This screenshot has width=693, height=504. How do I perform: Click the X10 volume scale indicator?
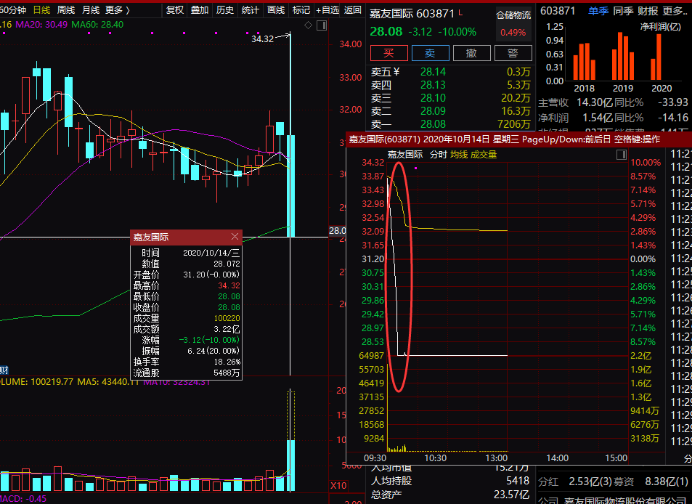338,484
